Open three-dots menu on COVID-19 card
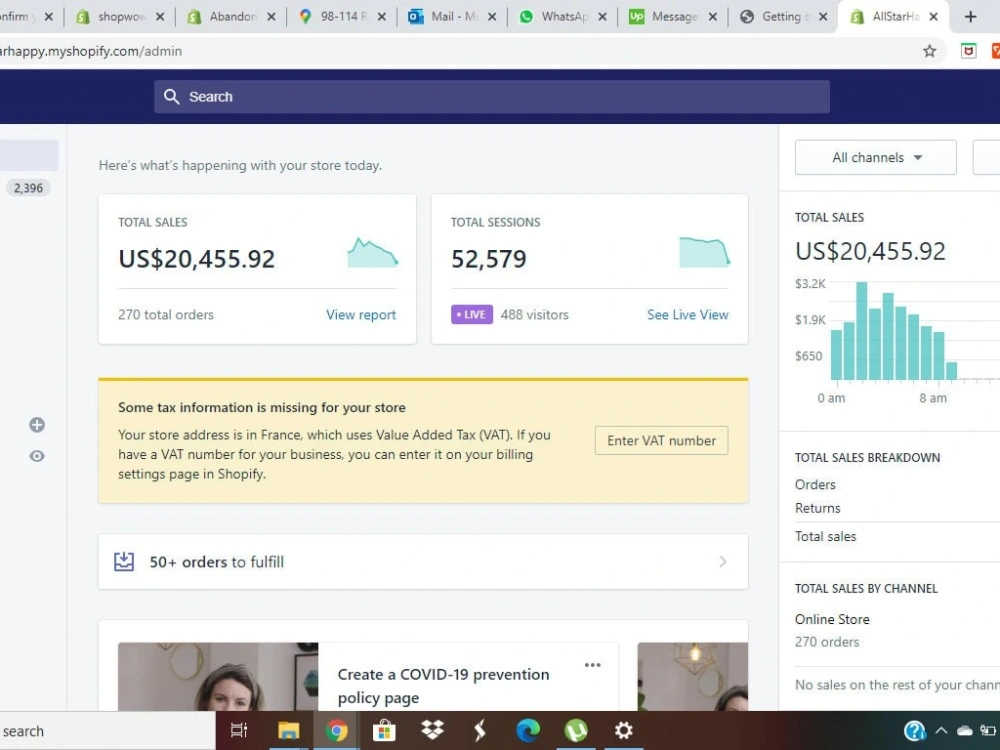1000x750 pixels. coord(592,665)
